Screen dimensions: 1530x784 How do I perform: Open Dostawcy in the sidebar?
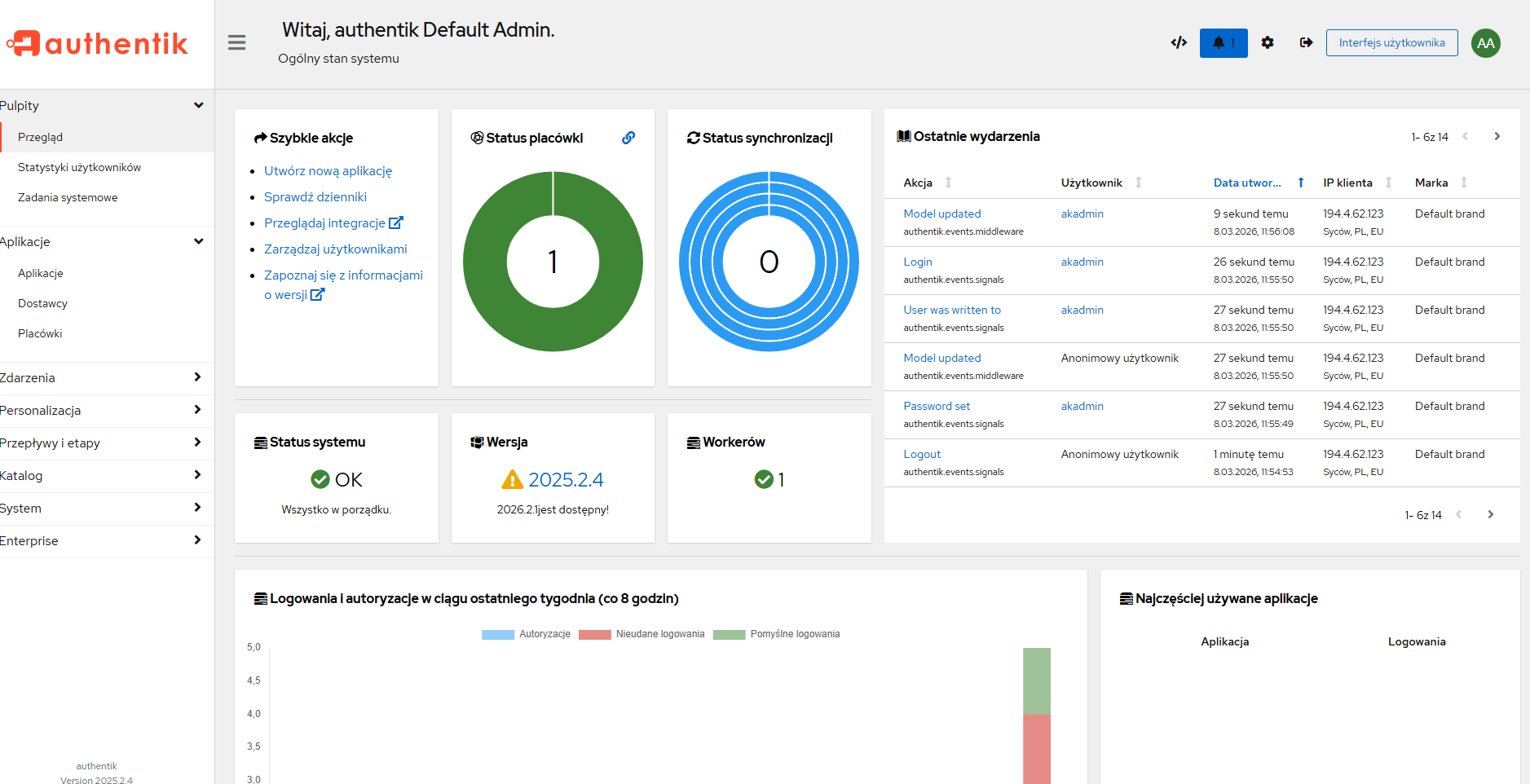pyautogui.click(x=107, y=303)
